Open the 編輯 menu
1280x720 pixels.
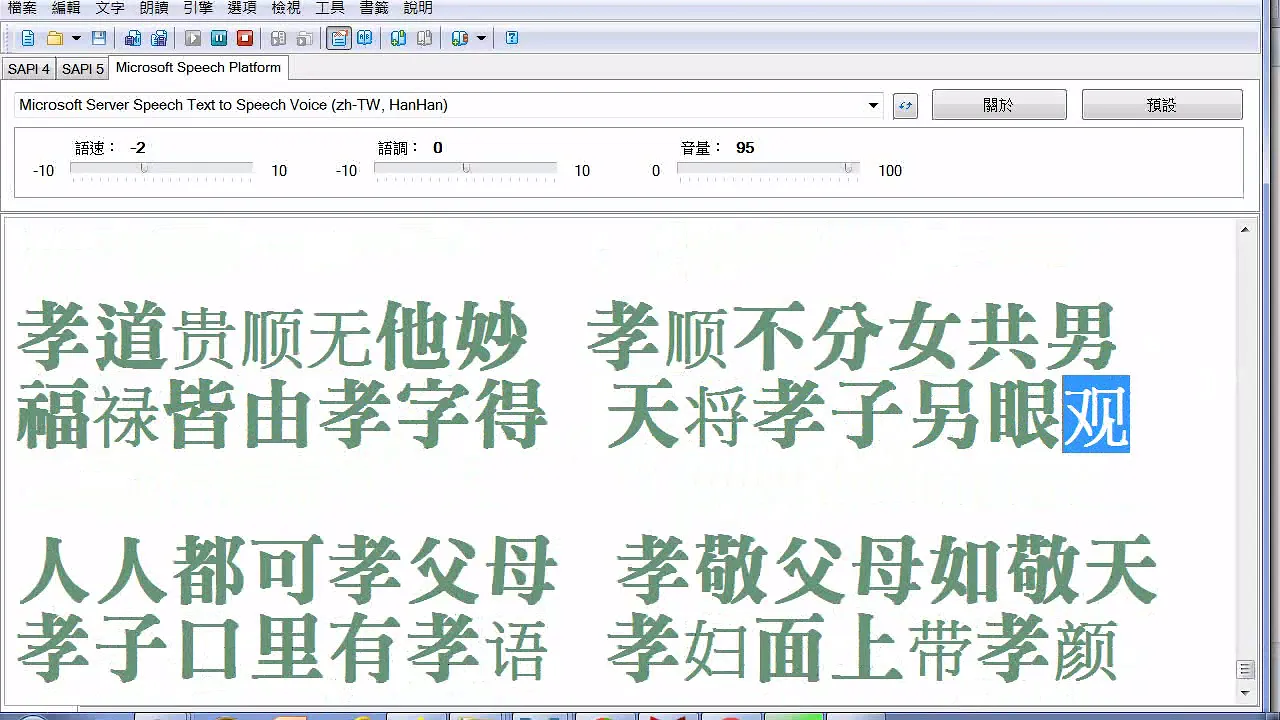pos(66,8)
